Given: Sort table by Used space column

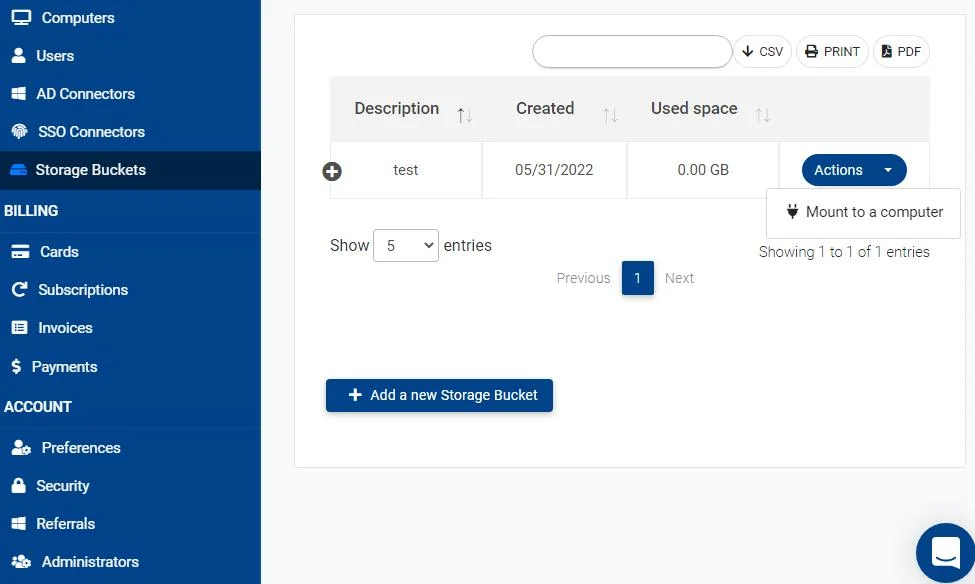Looking at the screenshot, I should tap(703, 109).
